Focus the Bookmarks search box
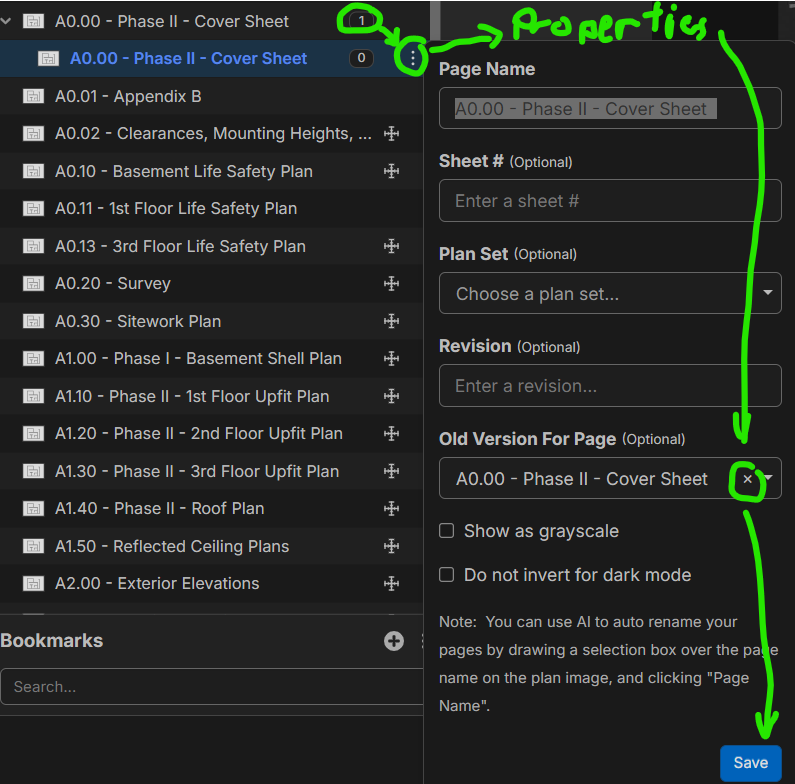The image size is (795, 784). coord(210,687)
